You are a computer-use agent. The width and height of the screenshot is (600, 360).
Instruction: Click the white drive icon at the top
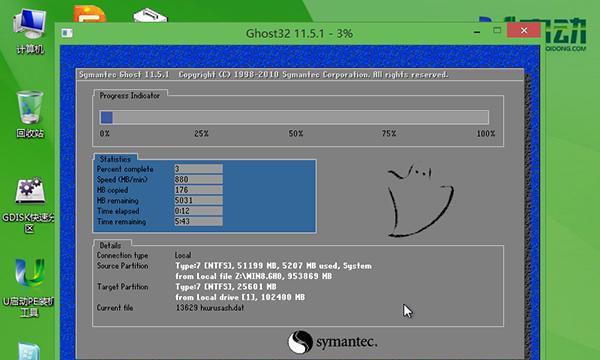click(150, 16)
